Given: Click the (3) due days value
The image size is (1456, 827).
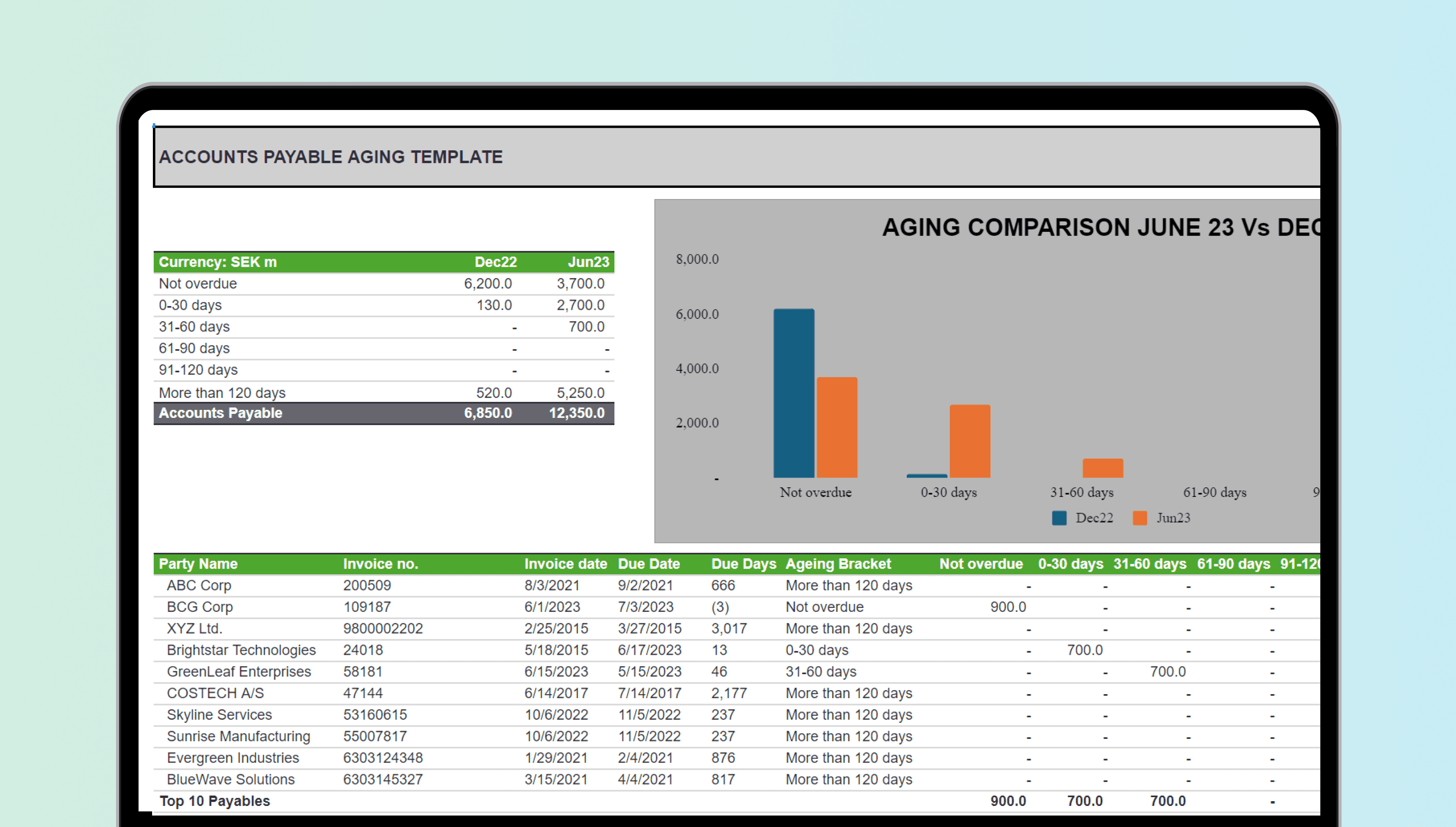Looking at the screenshot, I should point(720,607).
